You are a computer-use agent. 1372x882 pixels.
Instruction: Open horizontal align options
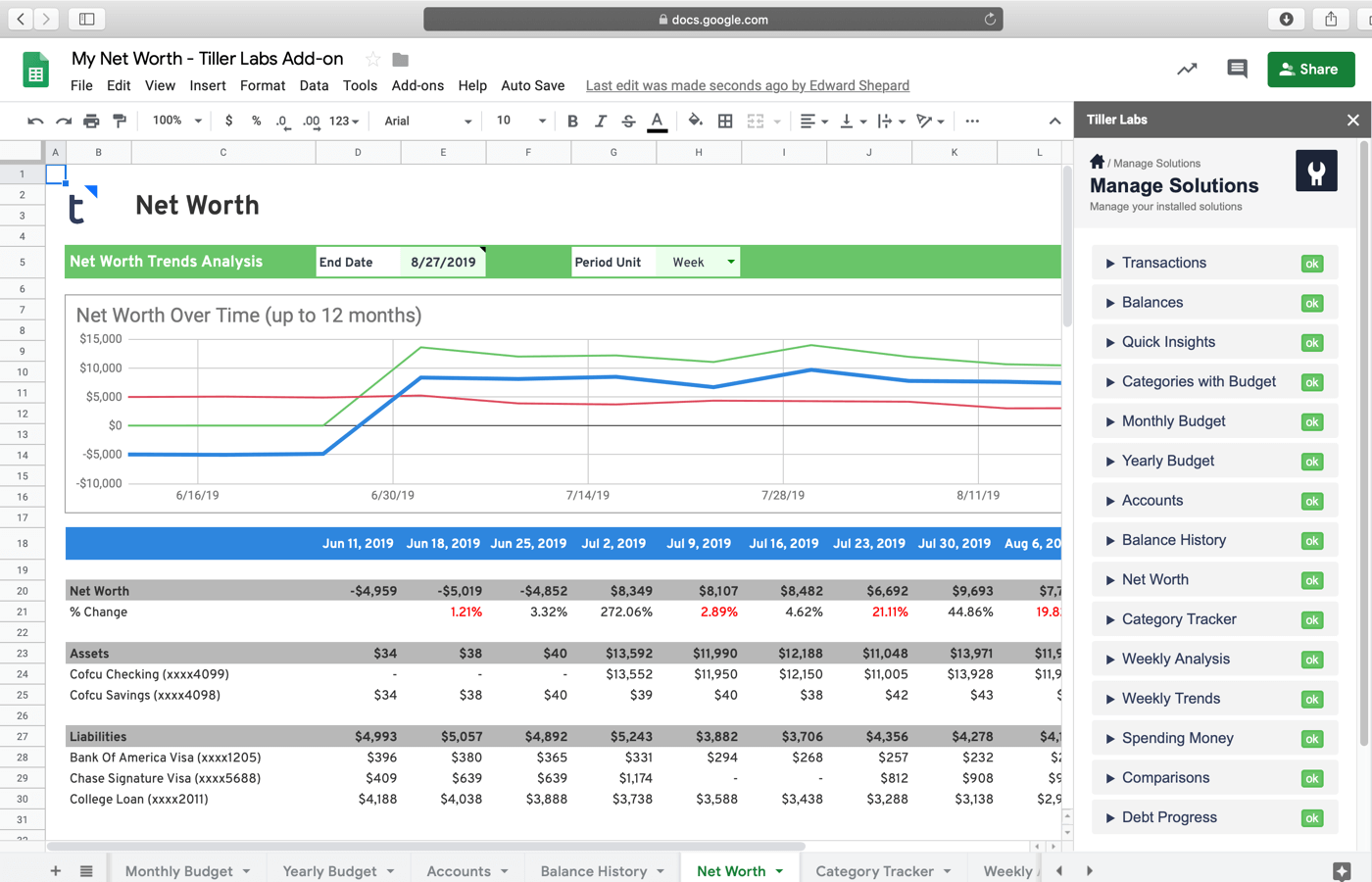[813, 122]
